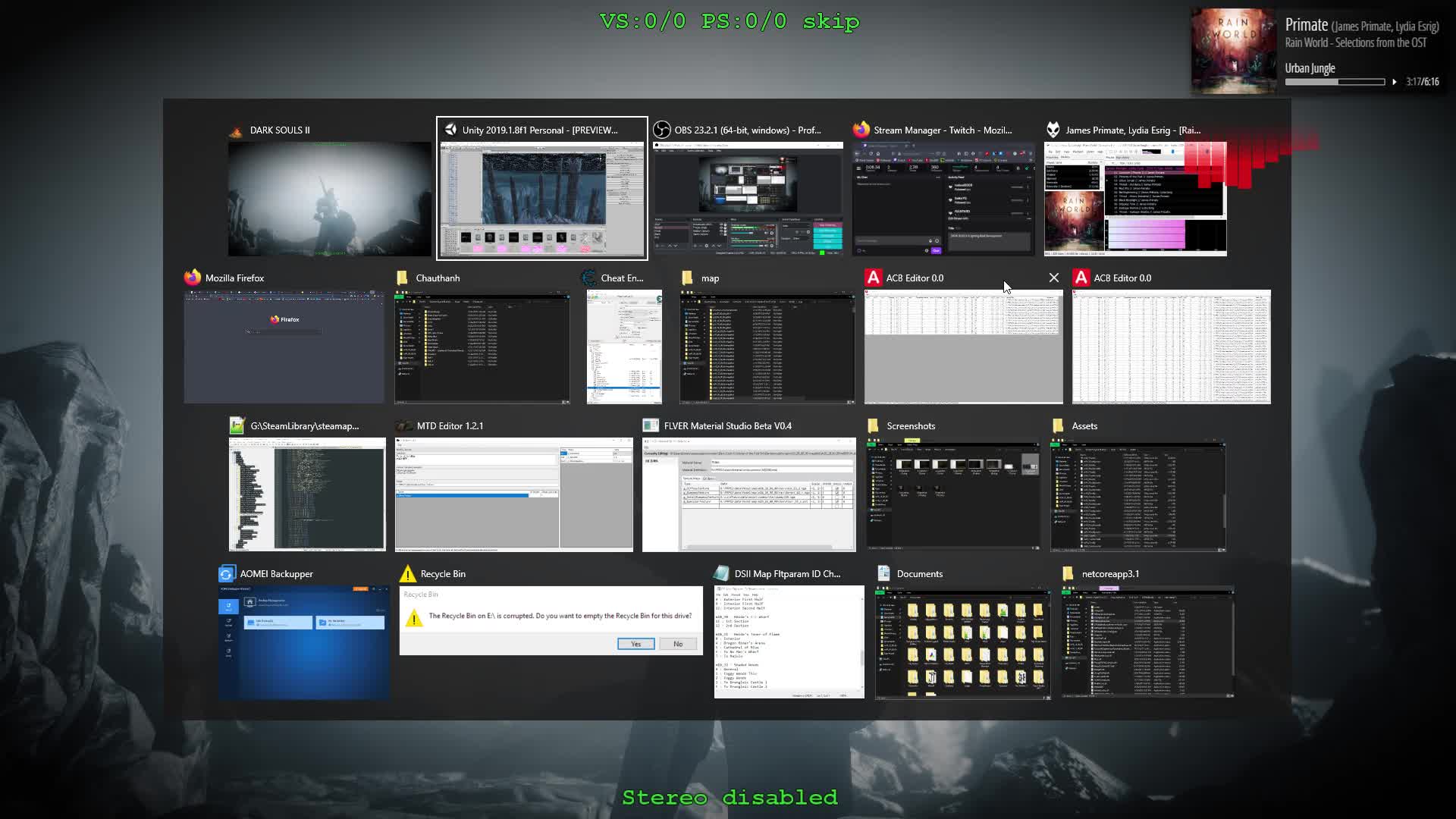The image size is (1456, 819).
Task: Switch to the Screenshots folder window
Action: tap(953, 494)
